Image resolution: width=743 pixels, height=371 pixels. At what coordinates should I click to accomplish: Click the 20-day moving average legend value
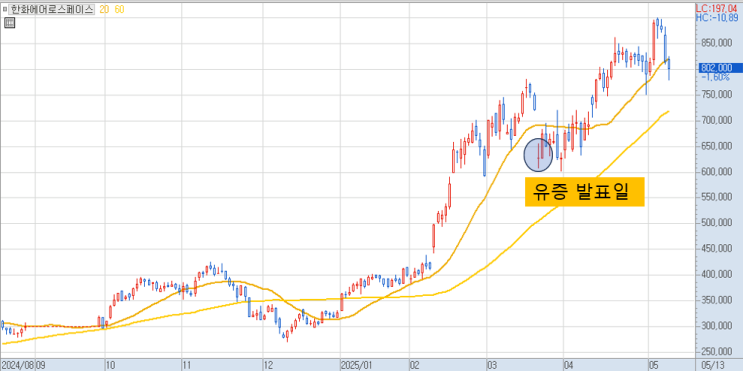[104, 9]
